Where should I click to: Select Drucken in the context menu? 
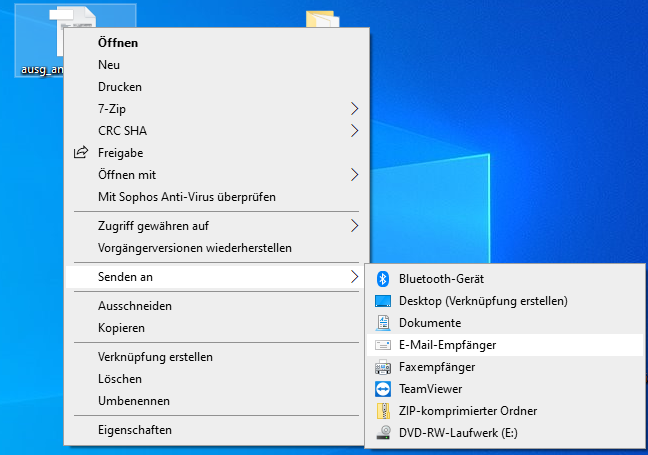(120, 87)
